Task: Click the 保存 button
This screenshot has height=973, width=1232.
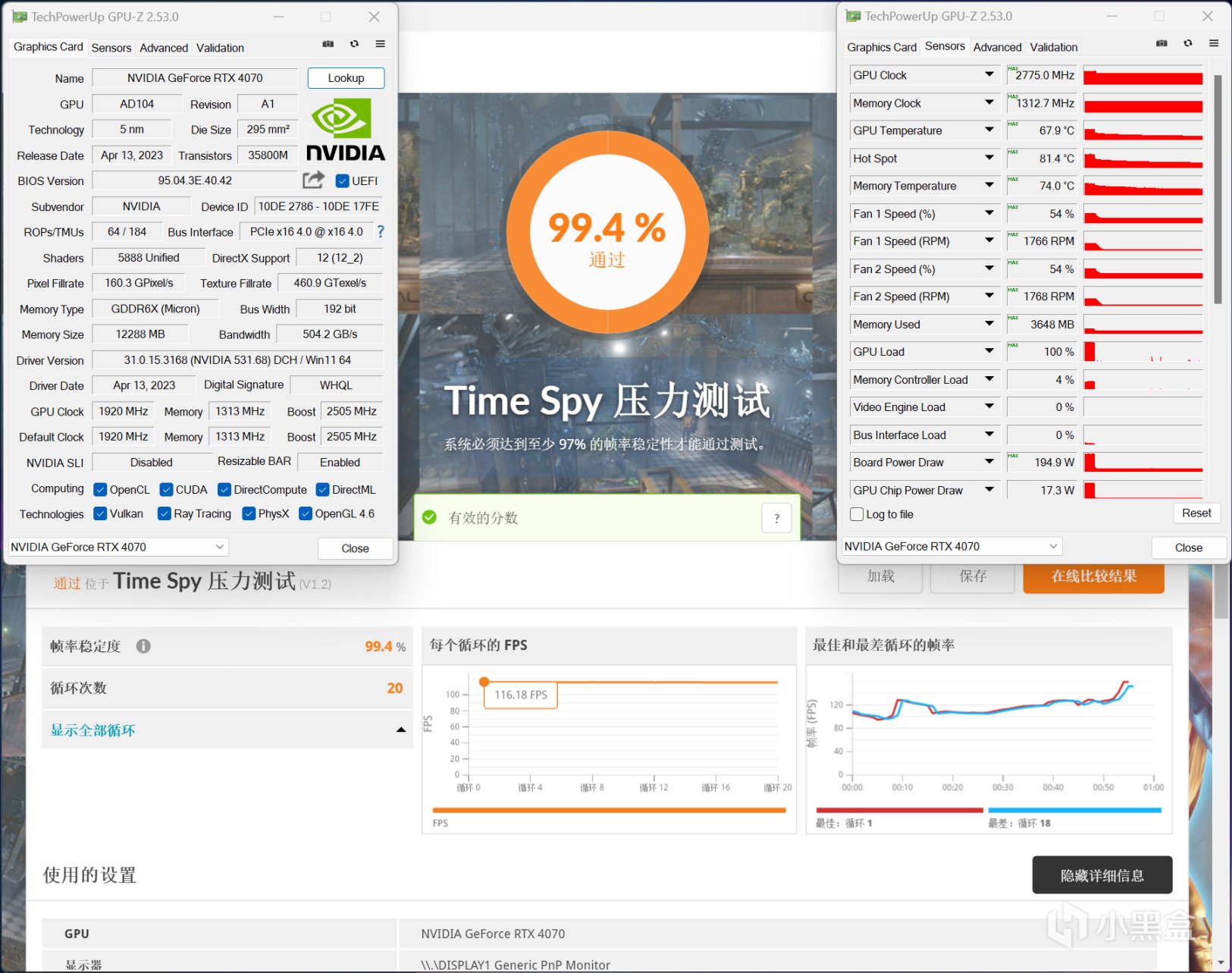Action: coord(973,576)
